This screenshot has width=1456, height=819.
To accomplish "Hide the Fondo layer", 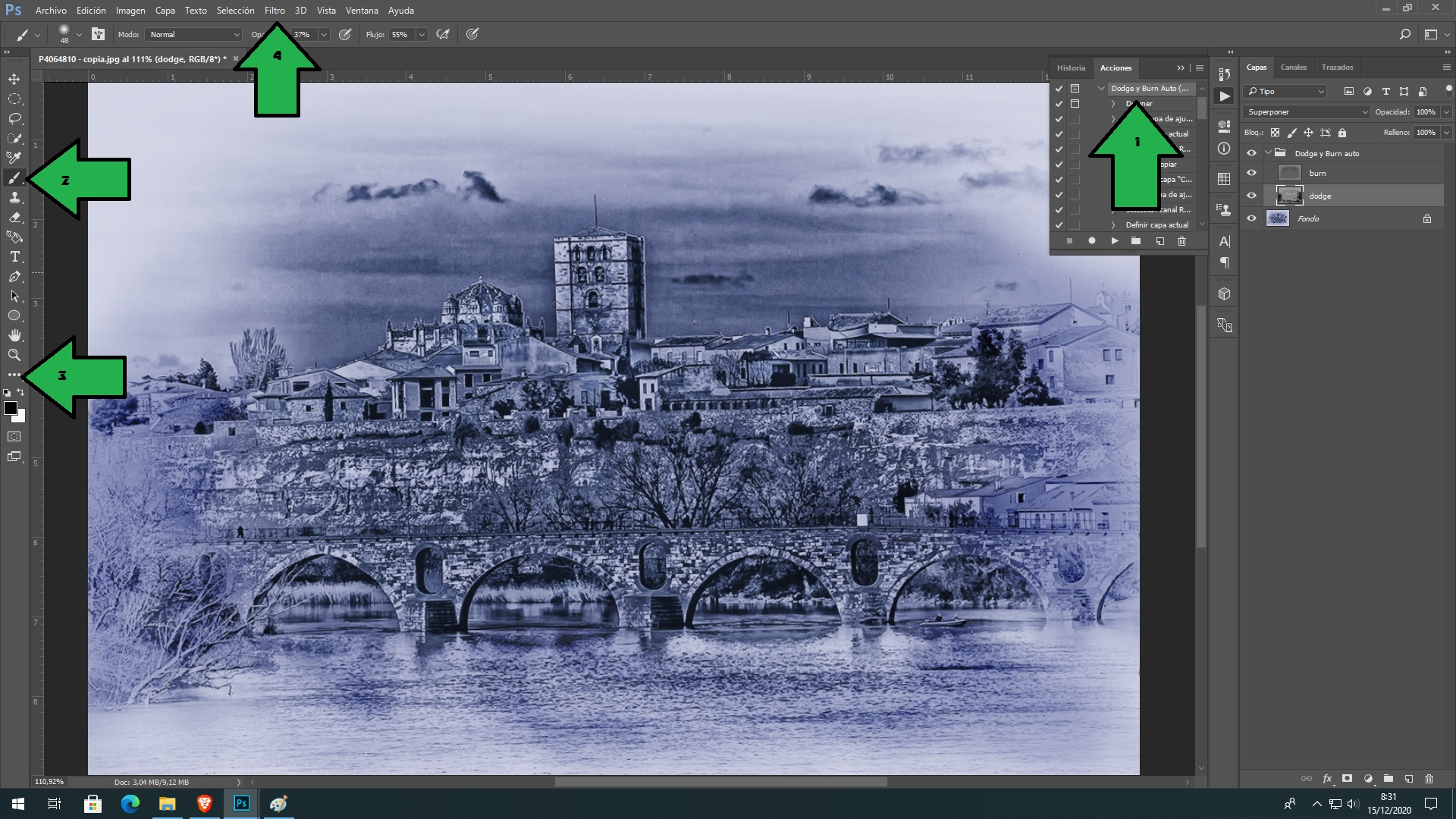I will point(1252,218).
